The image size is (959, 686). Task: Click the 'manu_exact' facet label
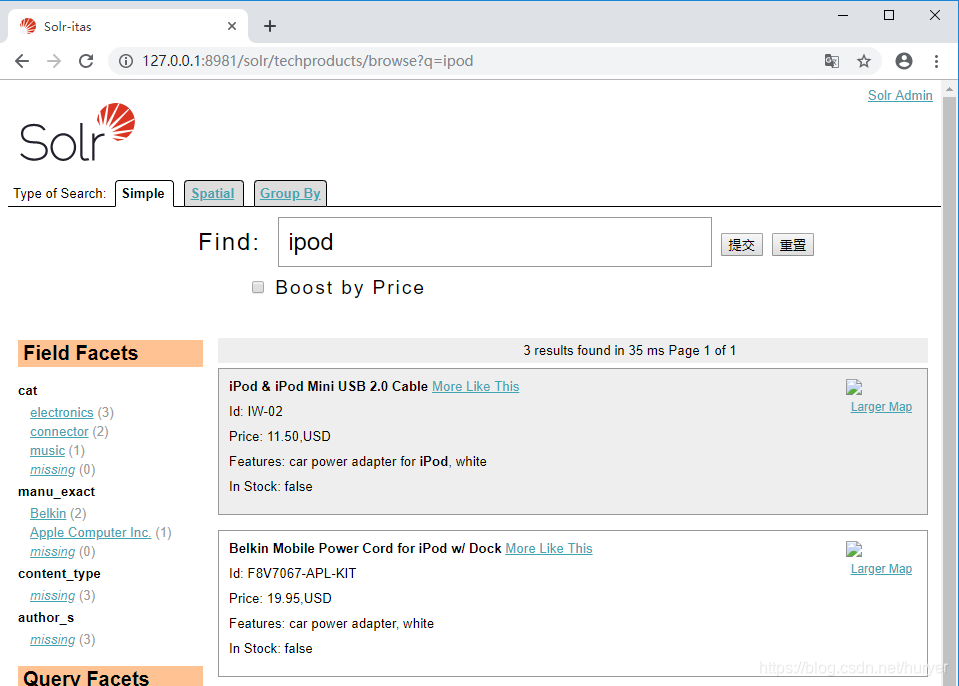tap(56, 492)
